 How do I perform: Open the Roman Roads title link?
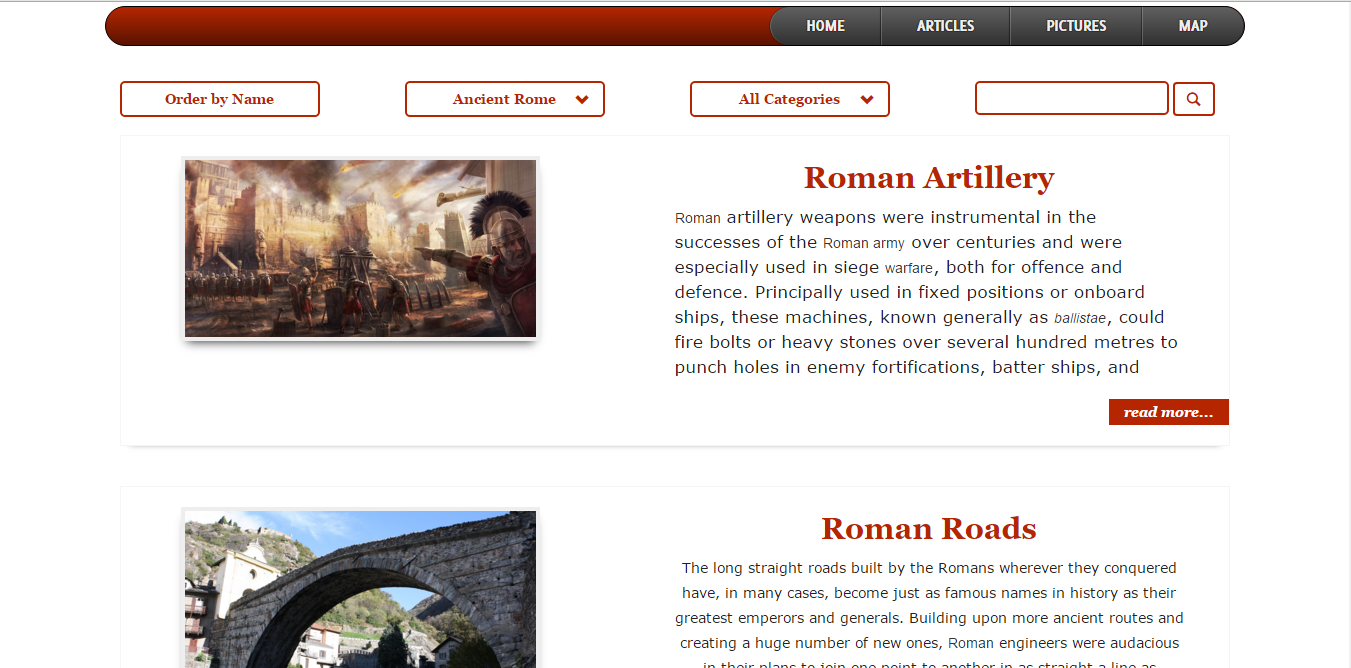[929, 528]
